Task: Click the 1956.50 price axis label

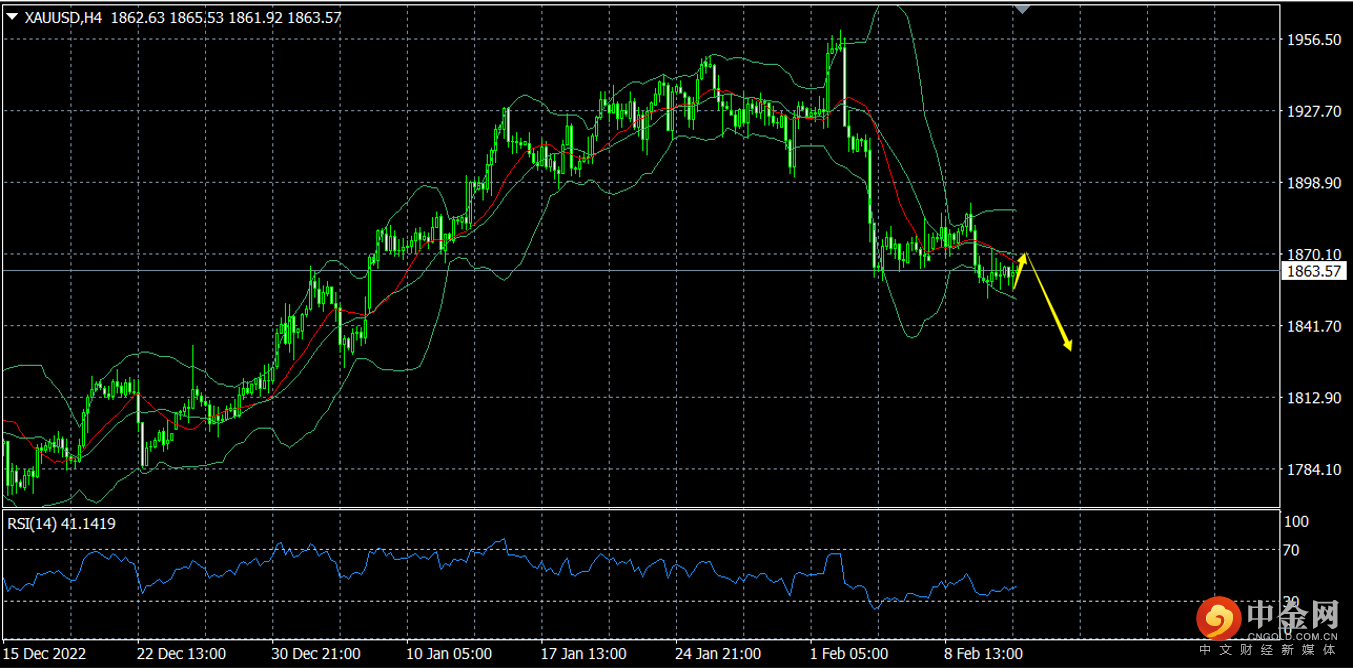Action: tap(1312, 40)
